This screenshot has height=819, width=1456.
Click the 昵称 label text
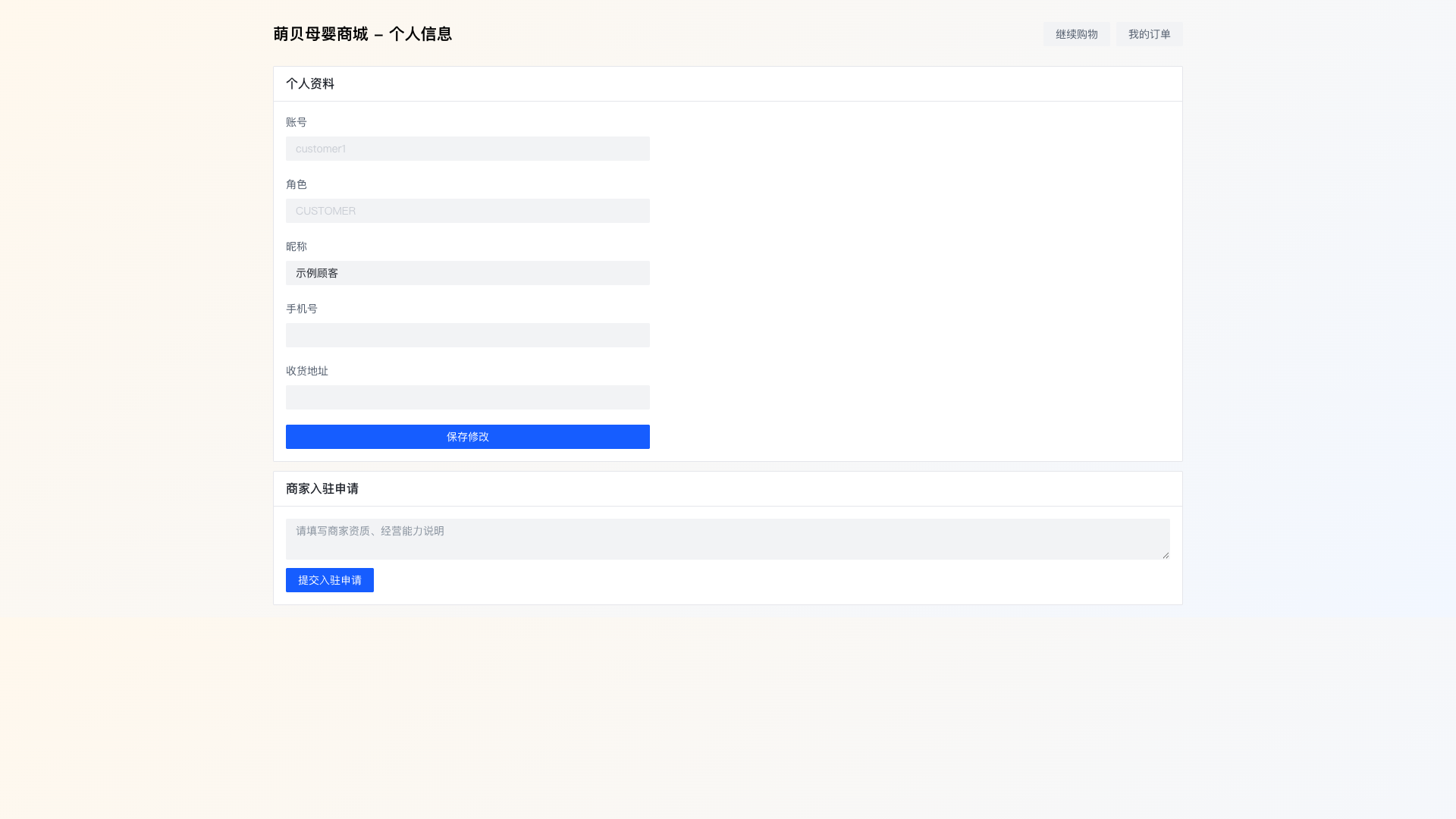click(x=297, y=246)
